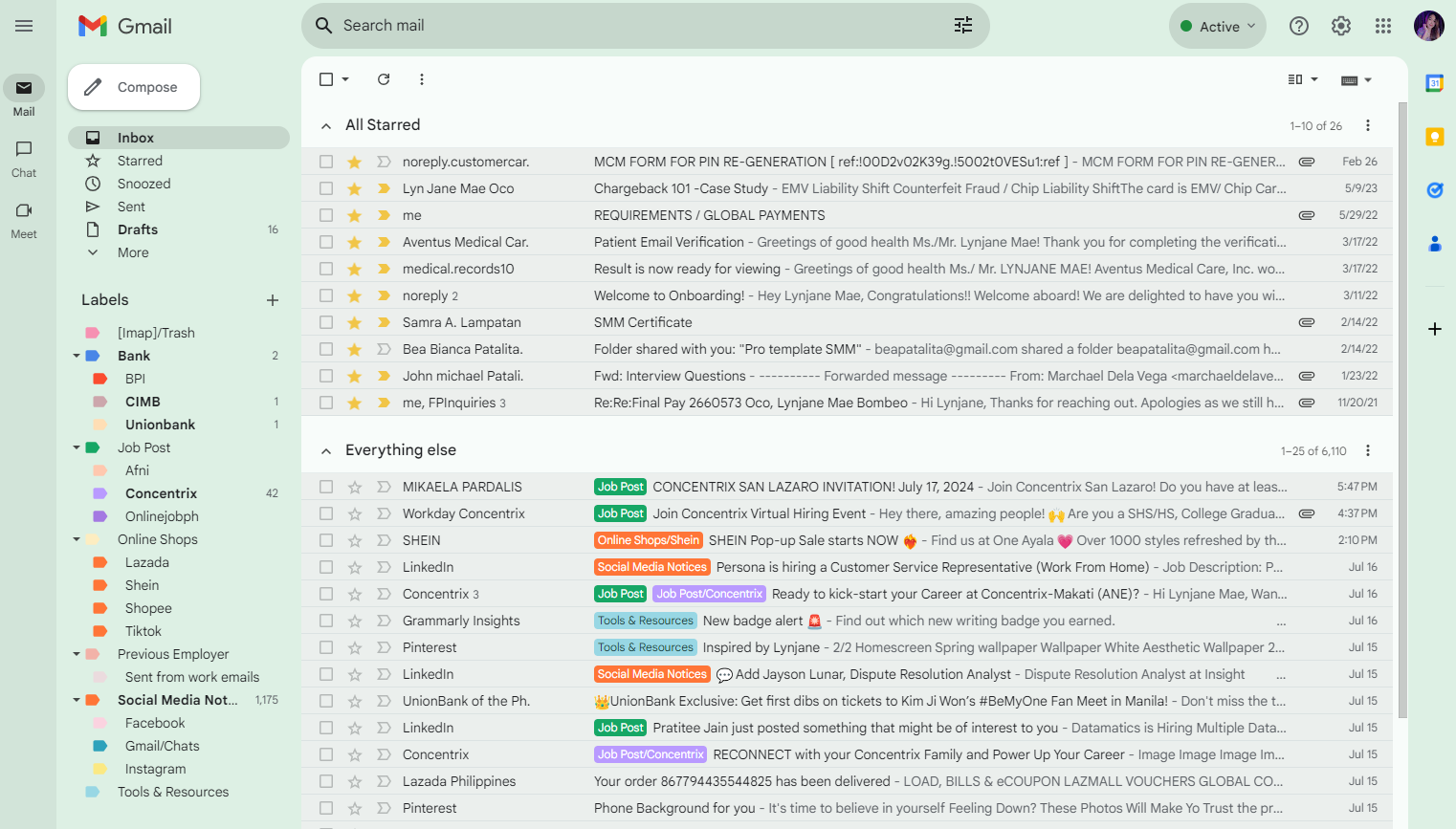Open Google Tasks side panel
1456x829 pixels.
click(x=1435, y=190)
